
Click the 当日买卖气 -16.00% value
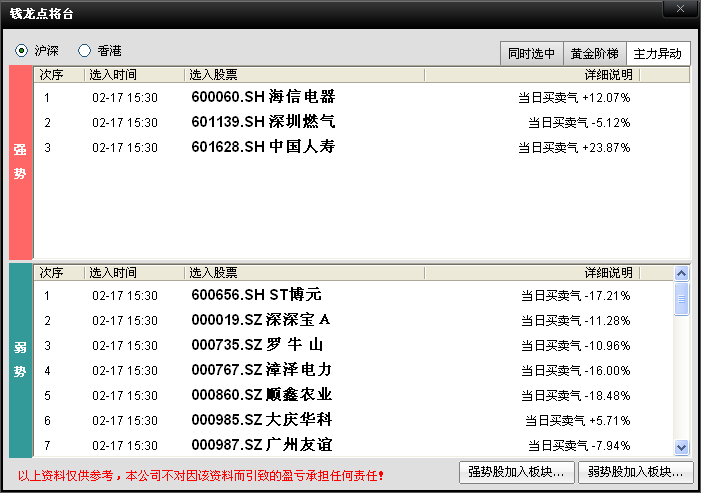pos(576,371)
